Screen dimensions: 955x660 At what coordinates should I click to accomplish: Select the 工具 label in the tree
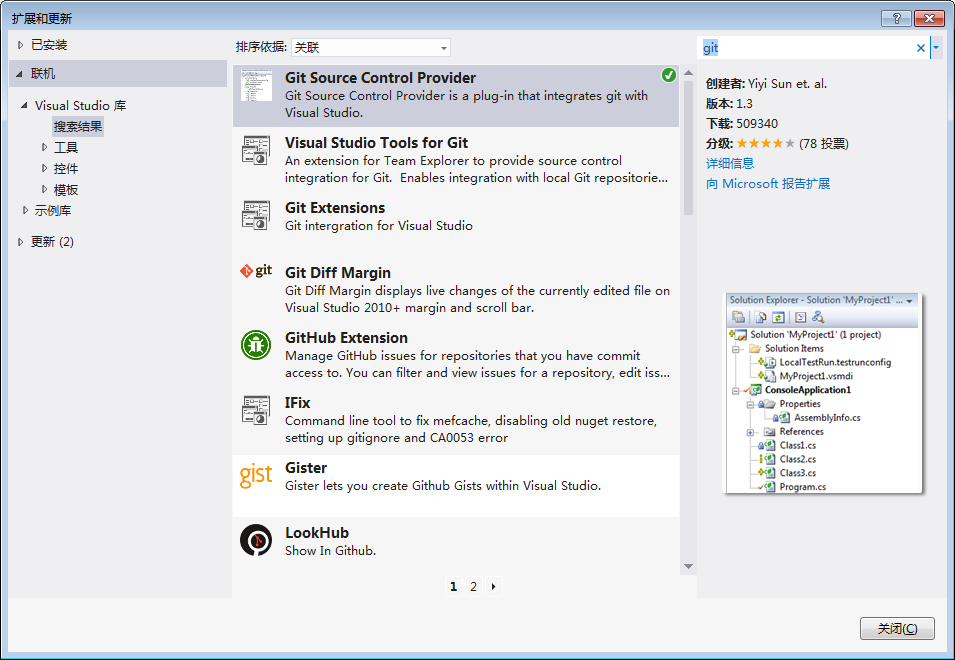[66, 147]
